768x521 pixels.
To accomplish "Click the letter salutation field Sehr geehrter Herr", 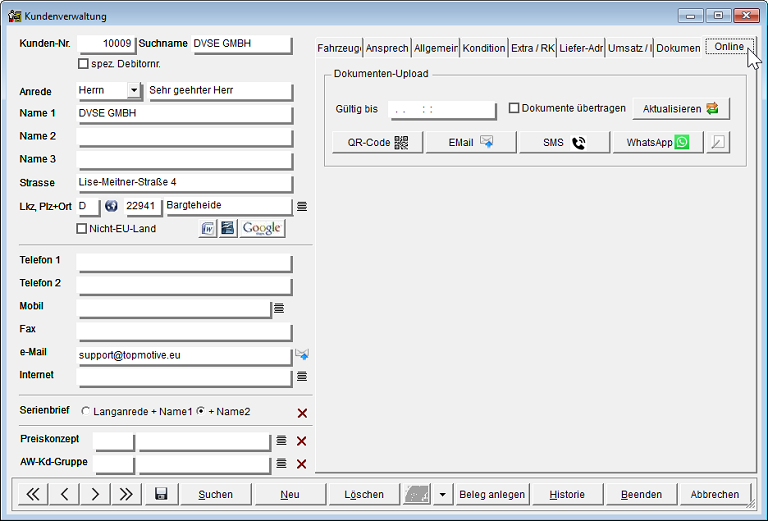I will pos(220,91).
